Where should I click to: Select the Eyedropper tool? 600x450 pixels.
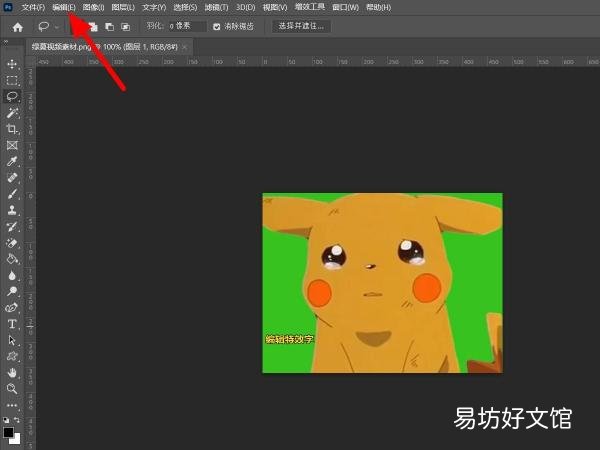(x=12, y=161)
